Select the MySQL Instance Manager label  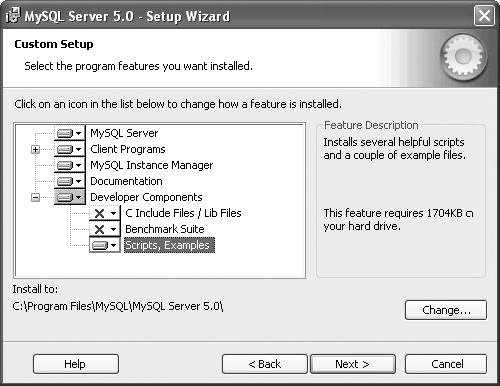point(152,165)
